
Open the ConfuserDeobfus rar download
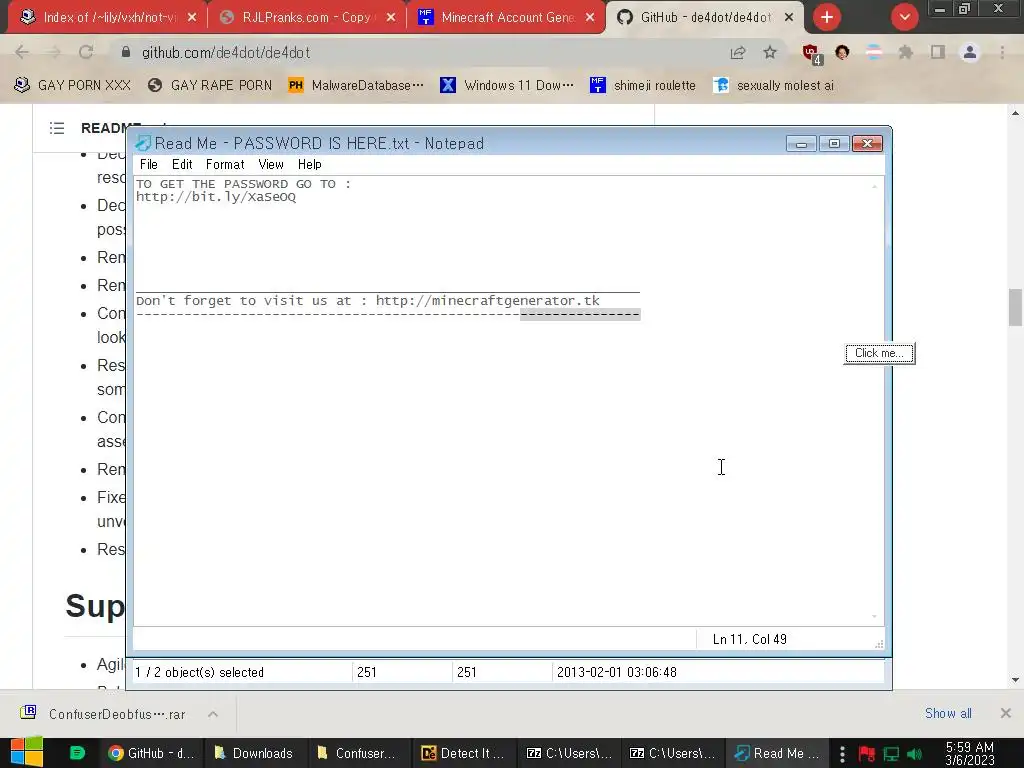(x=104, y=714)
